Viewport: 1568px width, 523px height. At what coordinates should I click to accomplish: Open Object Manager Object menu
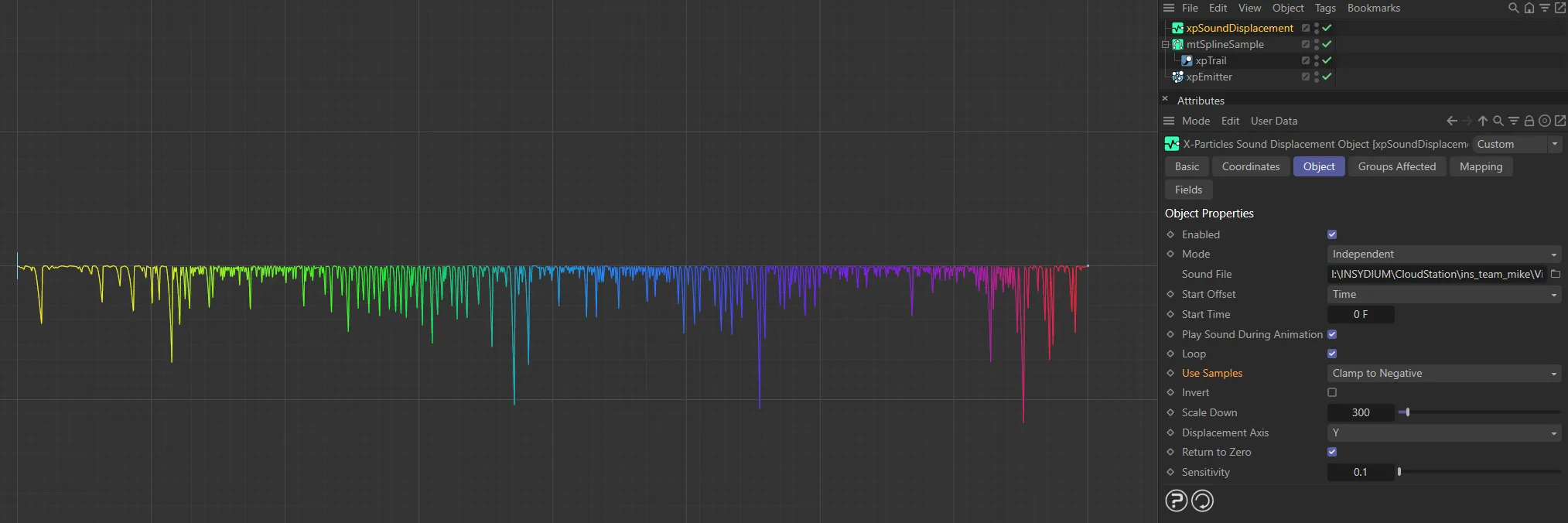[x=1288, y=8]
